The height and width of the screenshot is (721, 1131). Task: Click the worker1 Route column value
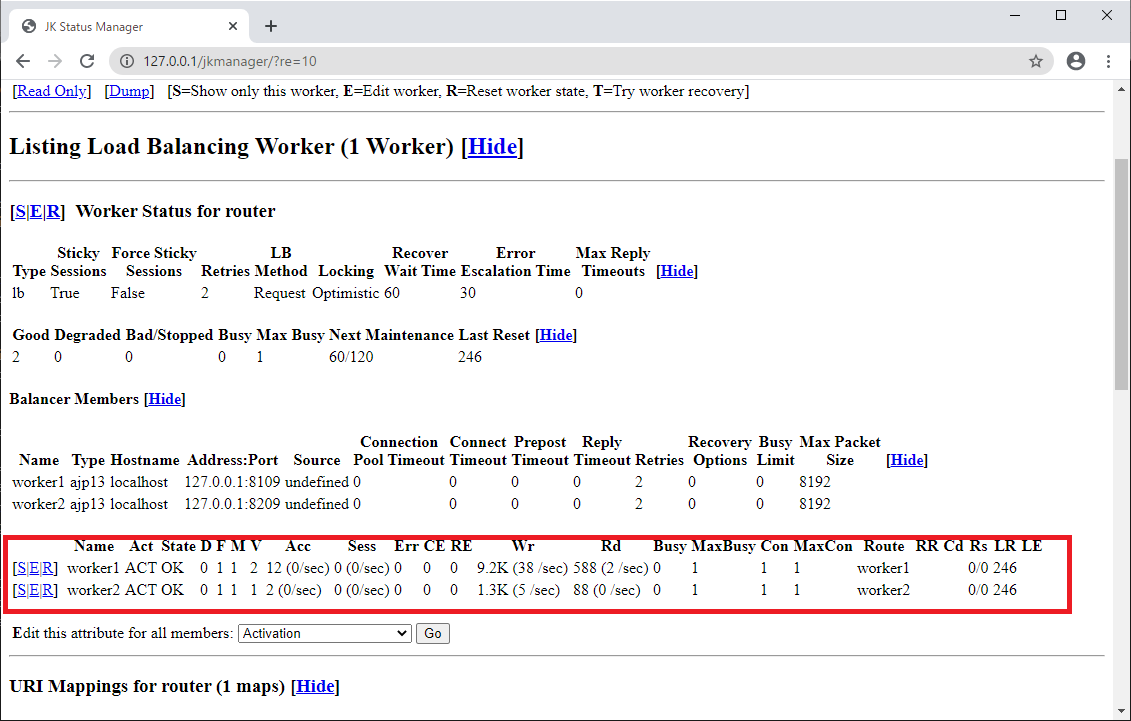point(884,568)
